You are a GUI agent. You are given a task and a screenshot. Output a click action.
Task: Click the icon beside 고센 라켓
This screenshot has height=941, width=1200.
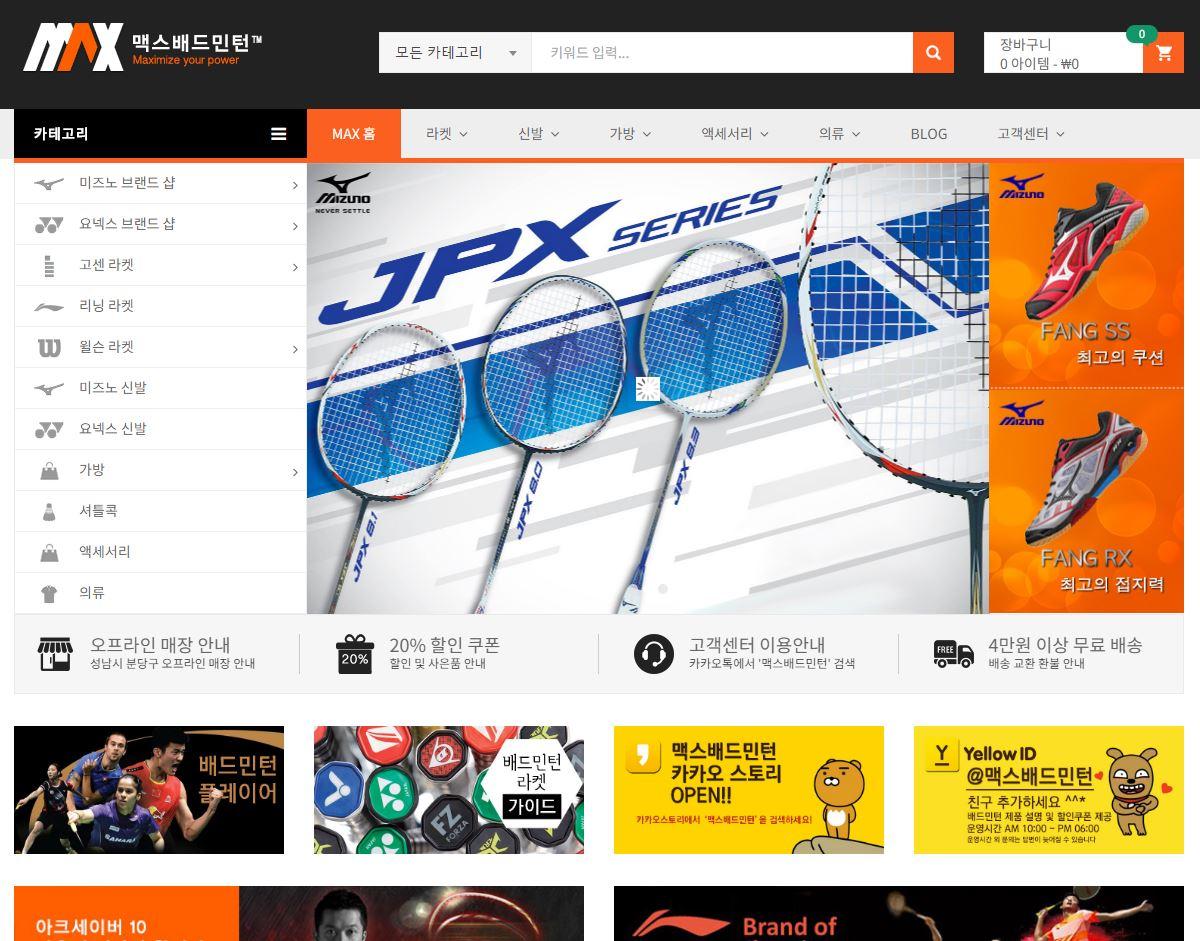(x=49, y=266)
